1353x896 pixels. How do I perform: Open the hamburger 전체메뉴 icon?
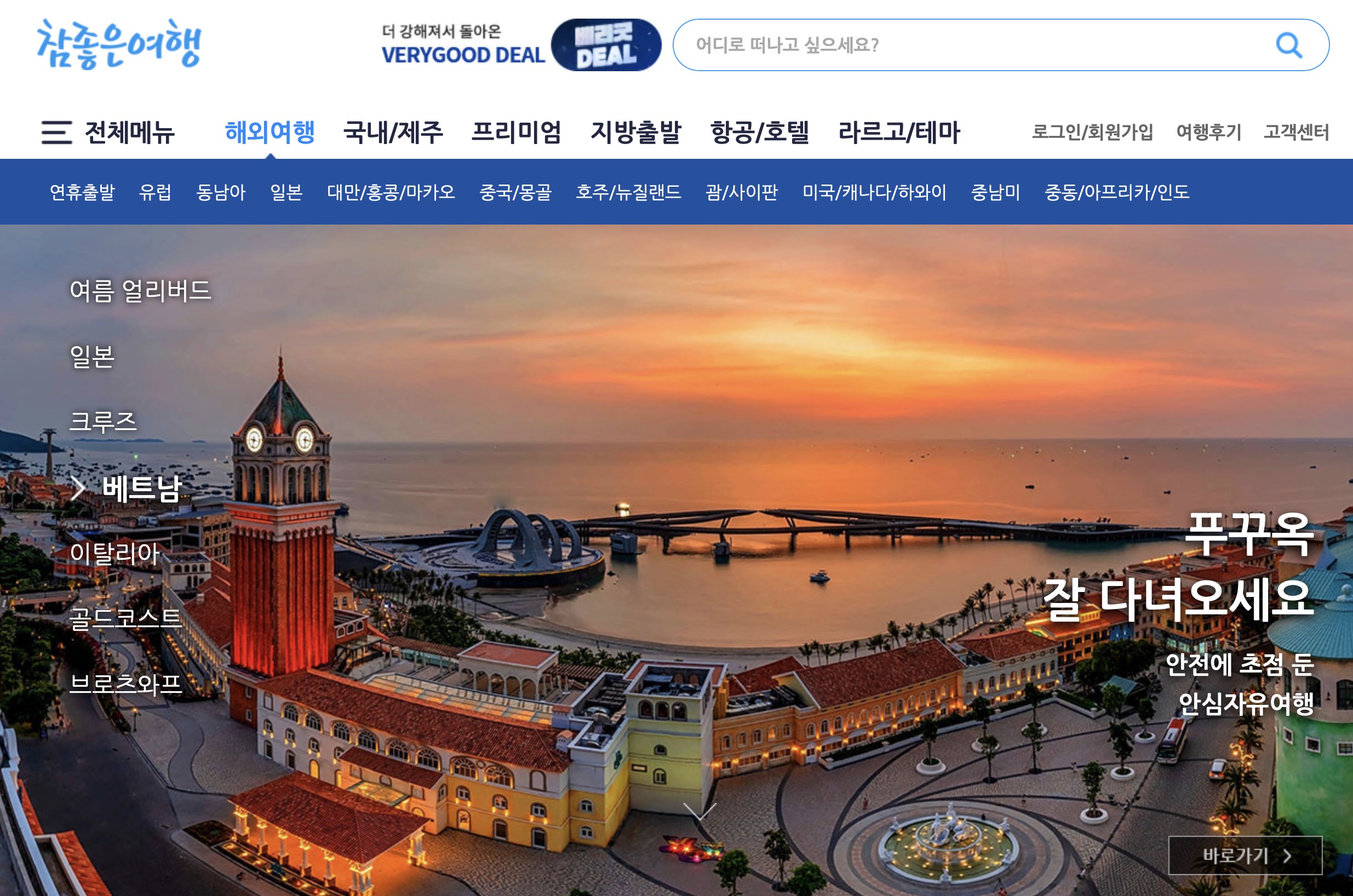pyautogui.click(x=56, y=132)
